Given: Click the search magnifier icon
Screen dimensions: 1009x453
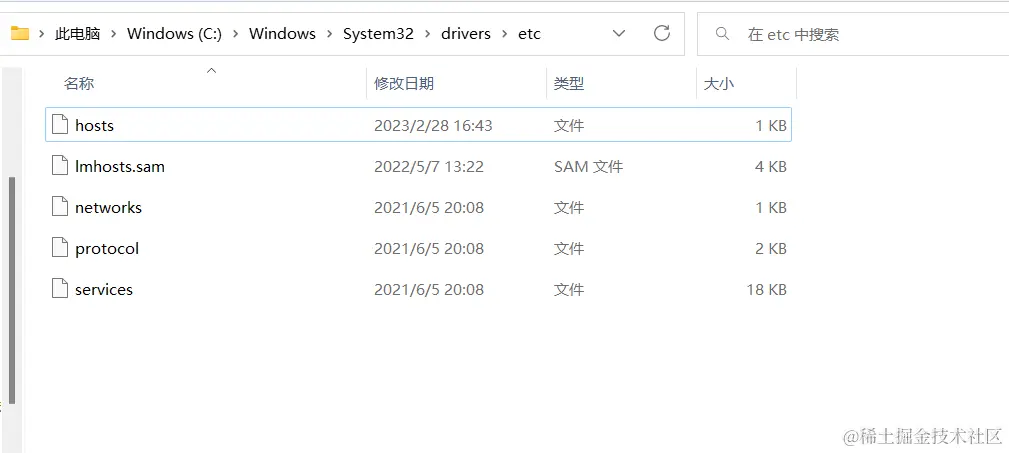Looking at the screenshot, I should 723,33.
